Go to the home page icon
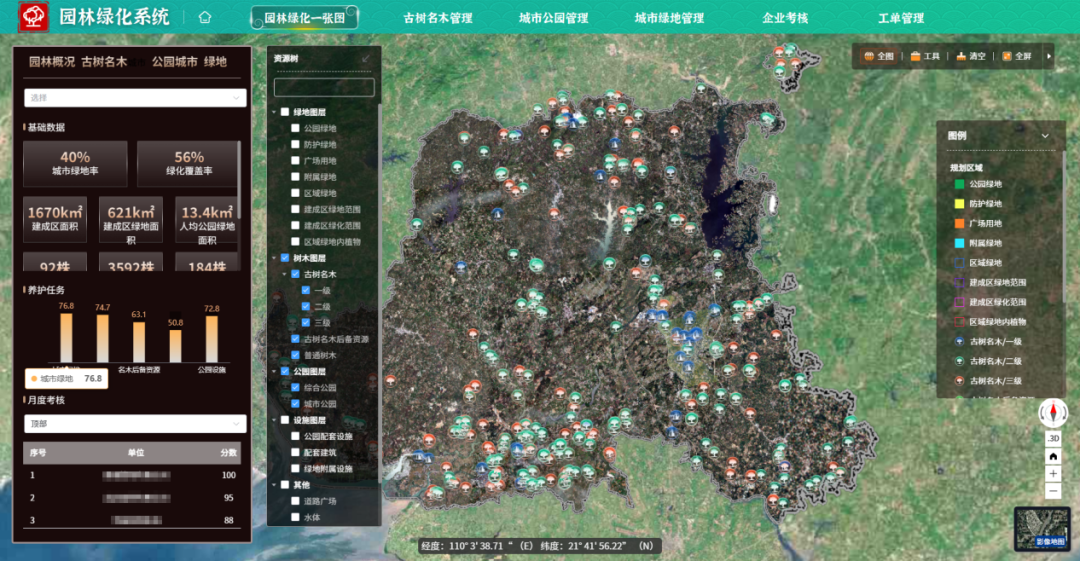The height and width of the screenshot is (561, 1080). tap(205, 17)
